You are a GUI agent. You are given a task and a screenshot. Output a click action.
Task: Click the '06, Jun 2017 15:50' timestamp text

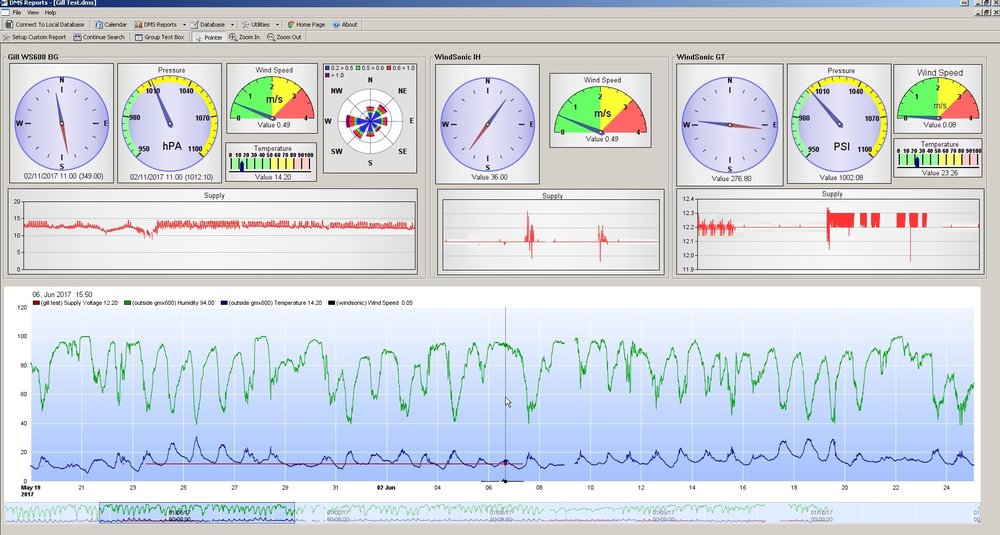click(62, 295)
